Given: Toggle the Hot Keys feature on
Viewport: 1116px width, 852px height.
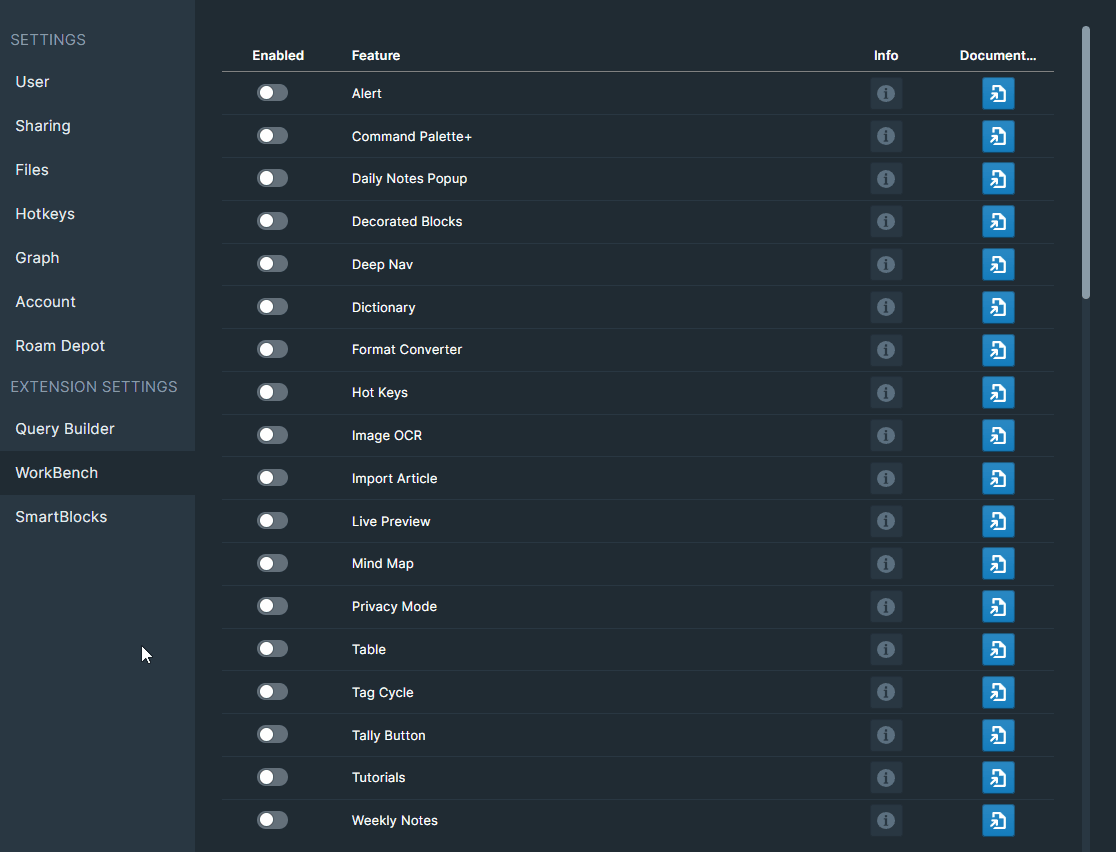Looking at the screenshot, I should coord(272,392).
